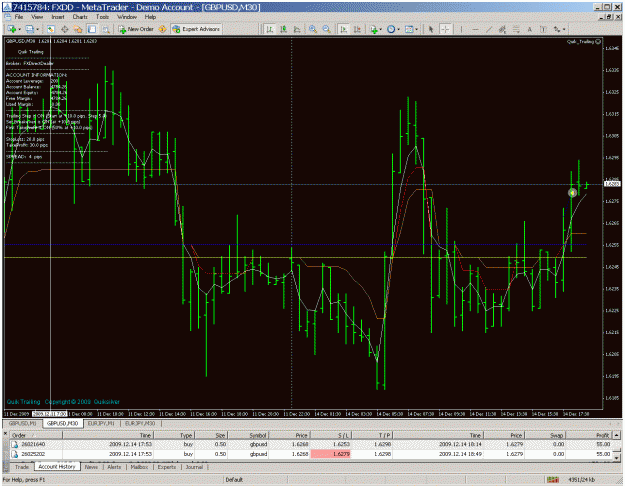Expand the Profiles dropdown arrow
Viewport: 625px width, 486px height.
pos(37,29)
